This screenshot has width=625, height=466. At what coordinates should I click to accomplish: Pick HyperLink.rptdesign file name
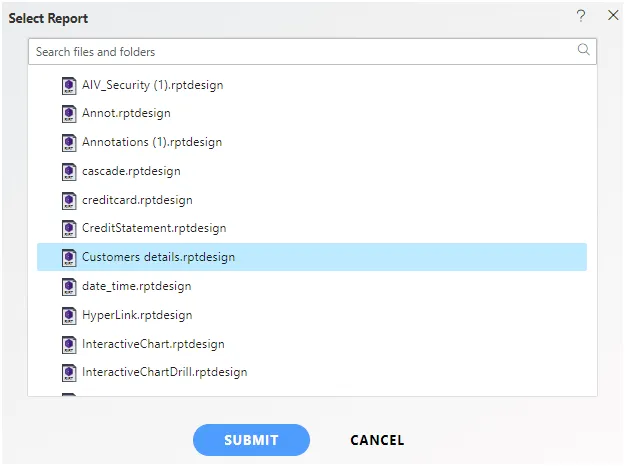[x=137, y=315]
